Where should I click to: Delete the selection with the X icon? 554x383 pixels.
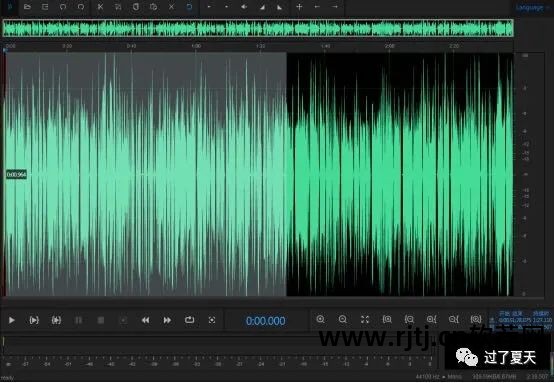coord(171,7)
